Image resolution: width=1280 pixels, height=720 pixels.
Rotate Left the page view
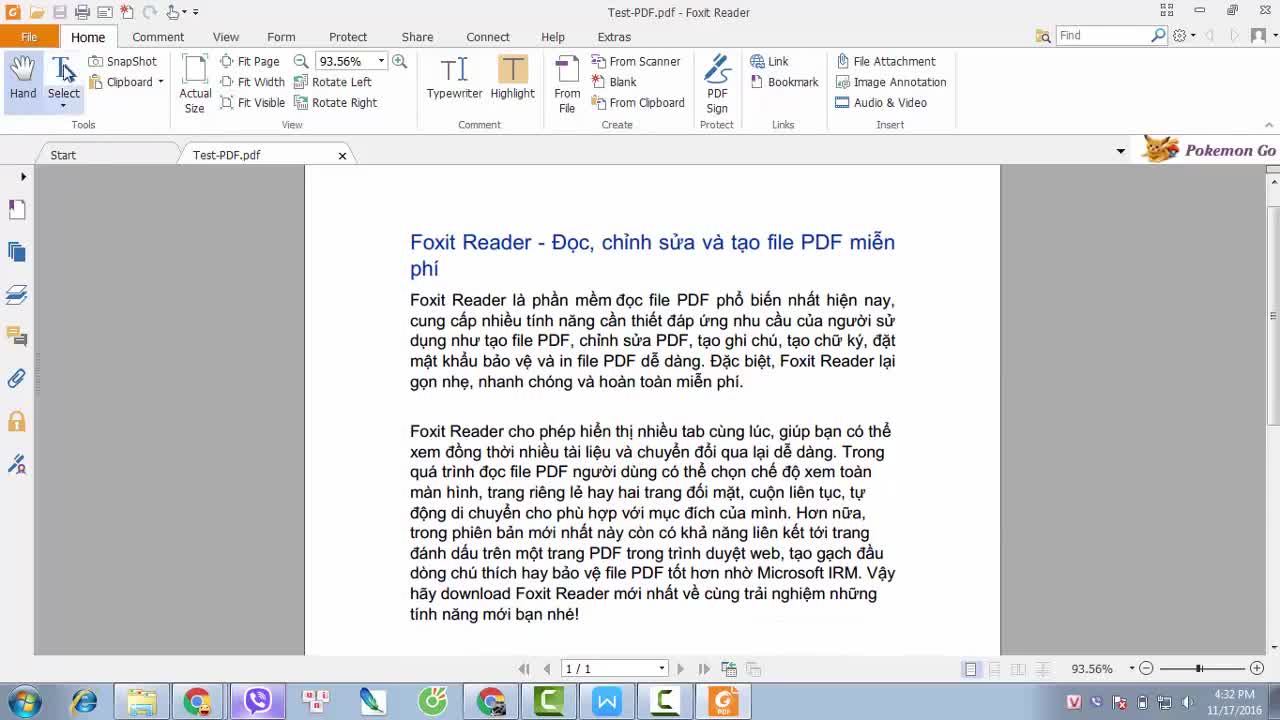coord(333,82)
